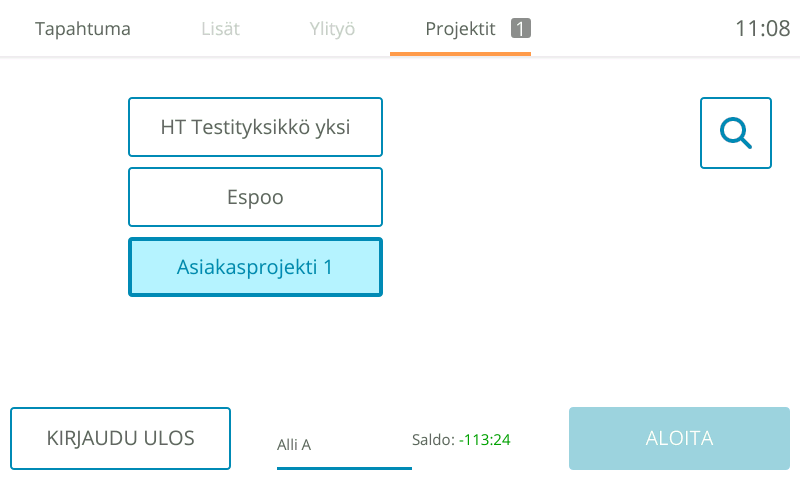Image resolution: width=800 pixels, height=480 pixels.
Task: Log out with the KIRJAUDU ULOS button
Action: [x=120, y=438]
